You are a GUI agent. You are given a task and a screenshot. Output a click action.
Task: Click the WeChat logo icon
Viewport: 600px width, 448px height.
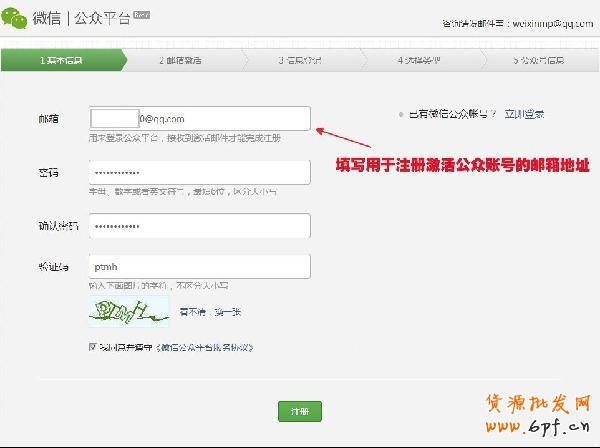point(16,19)
